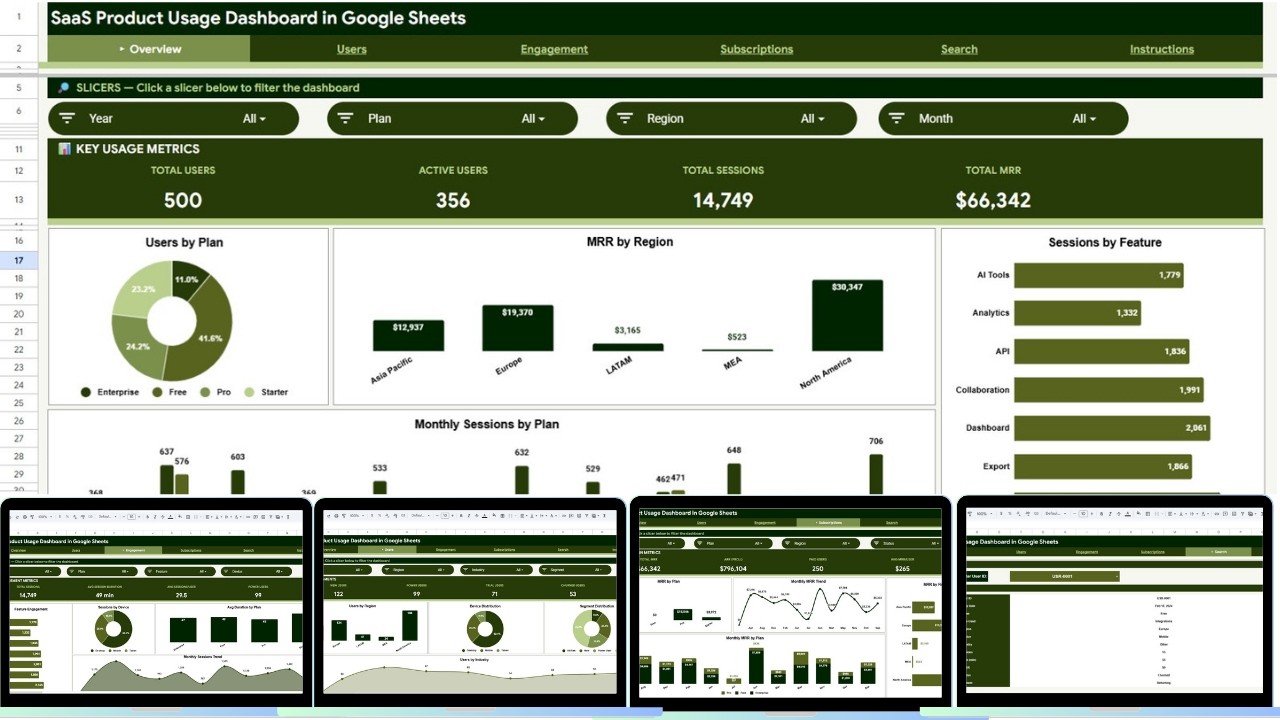Select the Dashboard 2,061 bar
1280x720 pixels.
point(1112,428)
